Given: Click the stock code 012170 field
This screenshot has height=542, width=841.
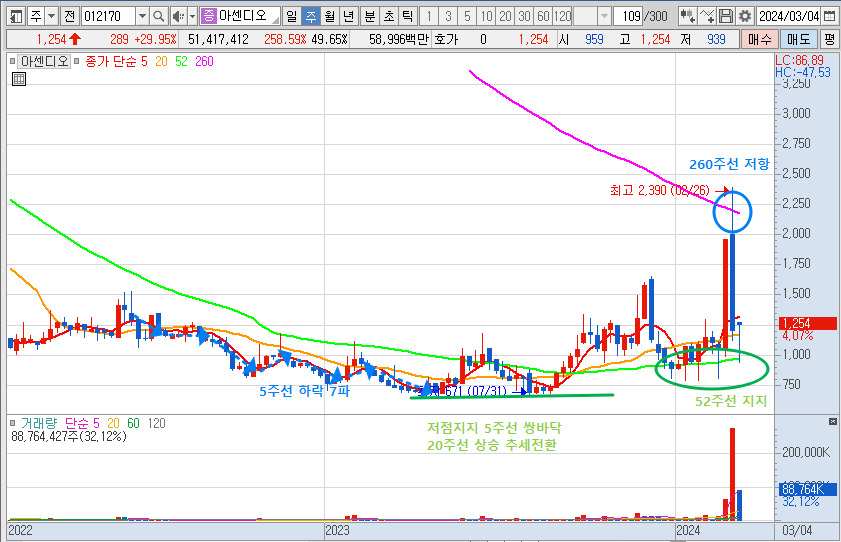Looking at the screenshot, I should tap(108, 16).
